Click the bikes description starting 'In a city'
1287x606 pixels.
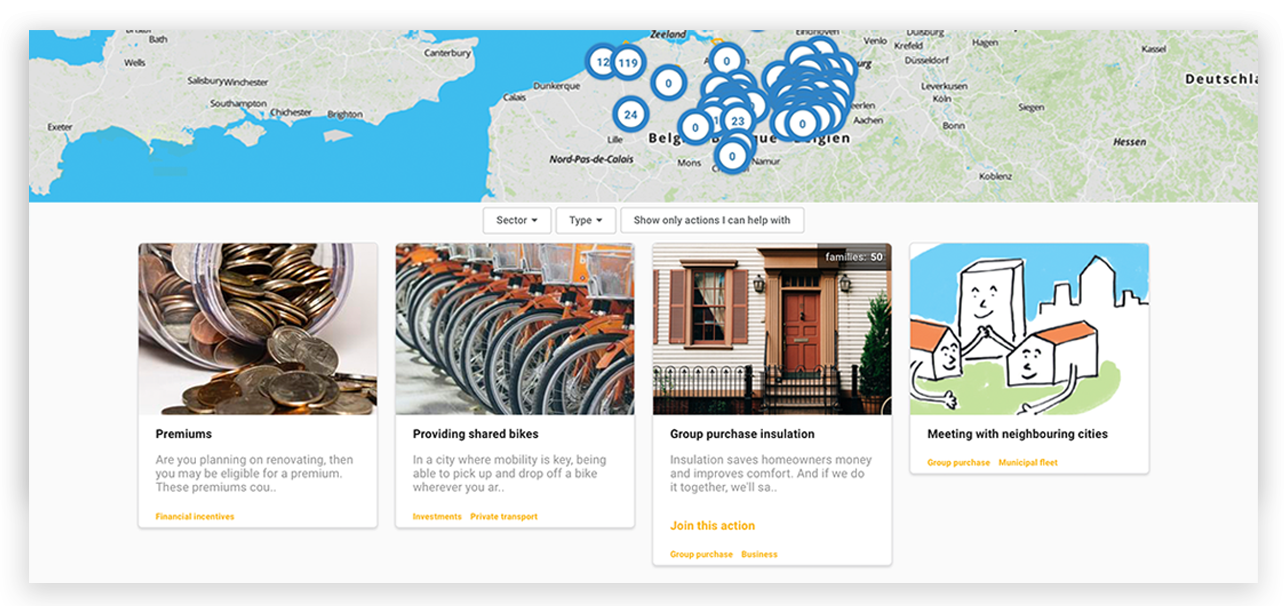[x=509, y=474]
